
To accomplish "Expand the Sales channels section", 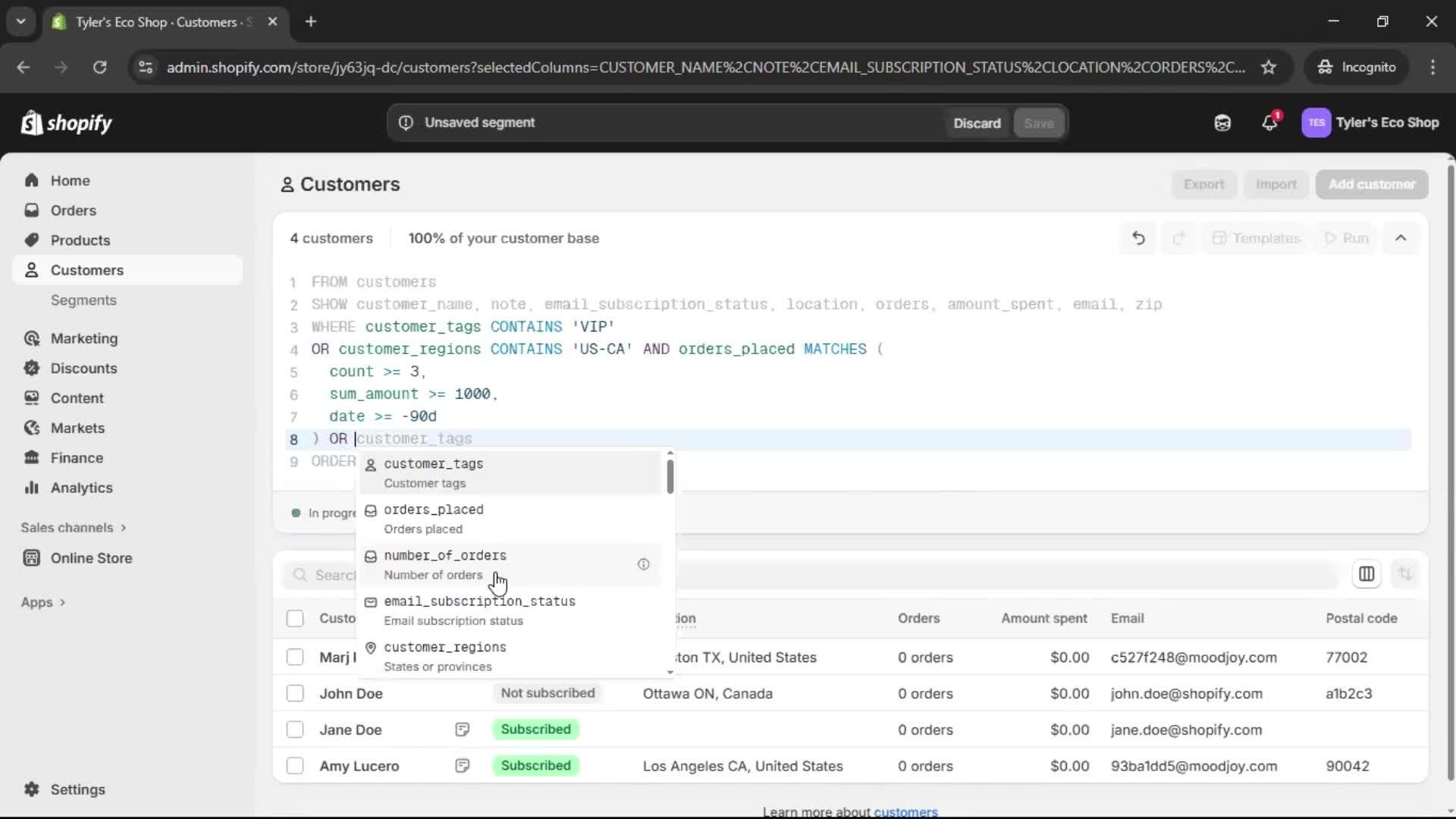I will pos(73,527).
